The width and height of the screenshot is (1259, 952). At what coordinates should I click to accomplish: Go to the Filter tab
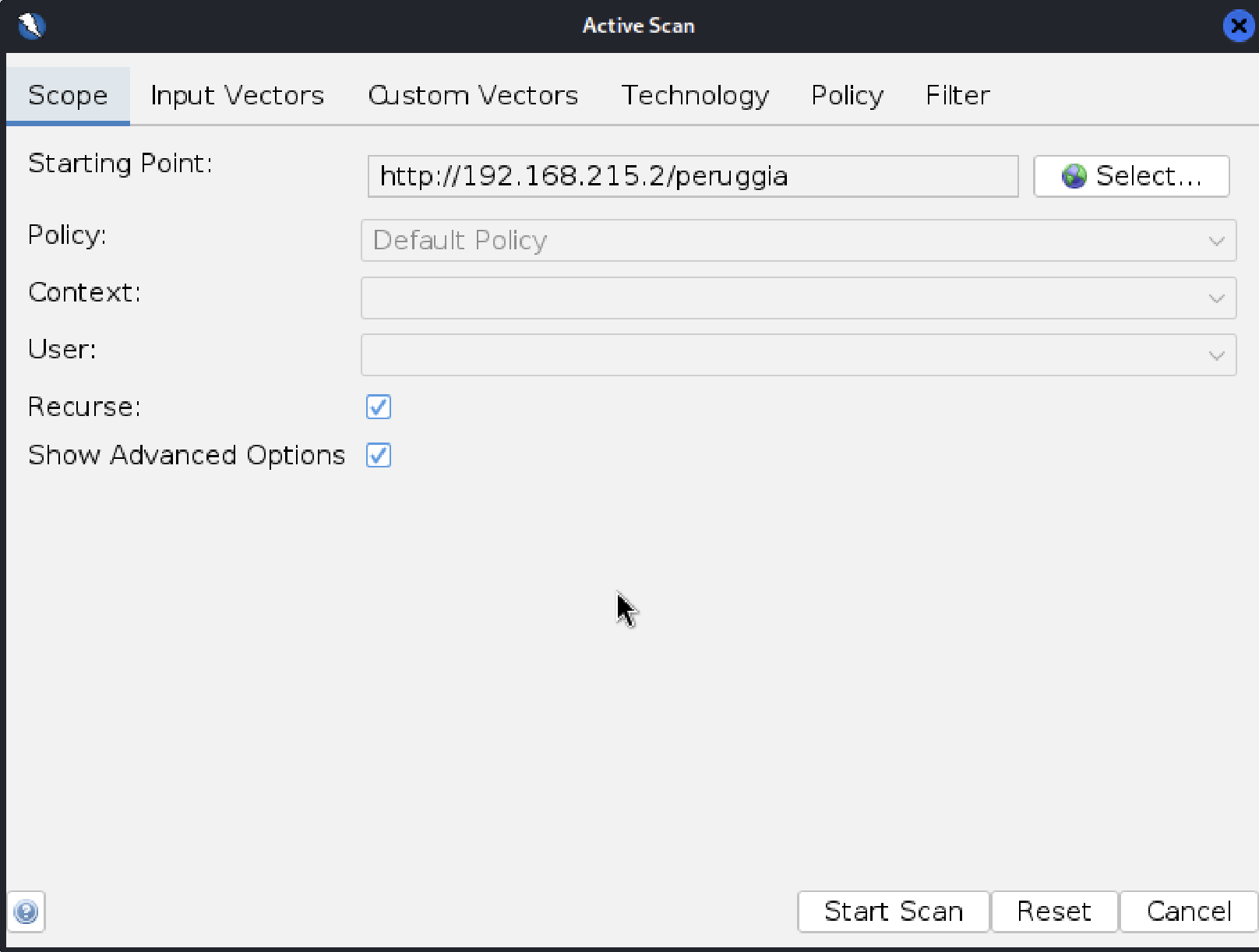pos(957,95)
